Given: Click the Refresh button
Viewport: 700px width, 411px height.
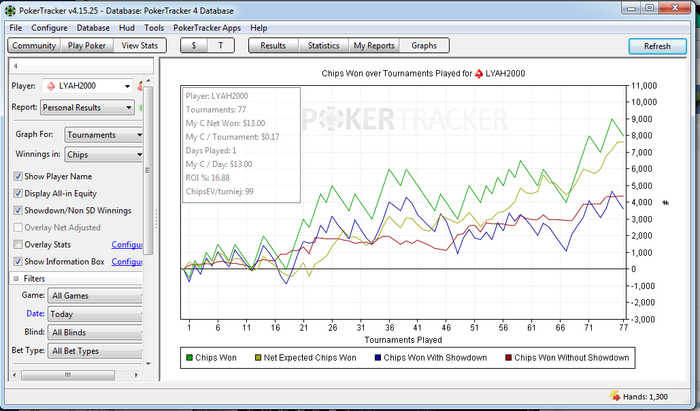Looking at the screenshot, I should pyautogui.click(x=657, y=46).
